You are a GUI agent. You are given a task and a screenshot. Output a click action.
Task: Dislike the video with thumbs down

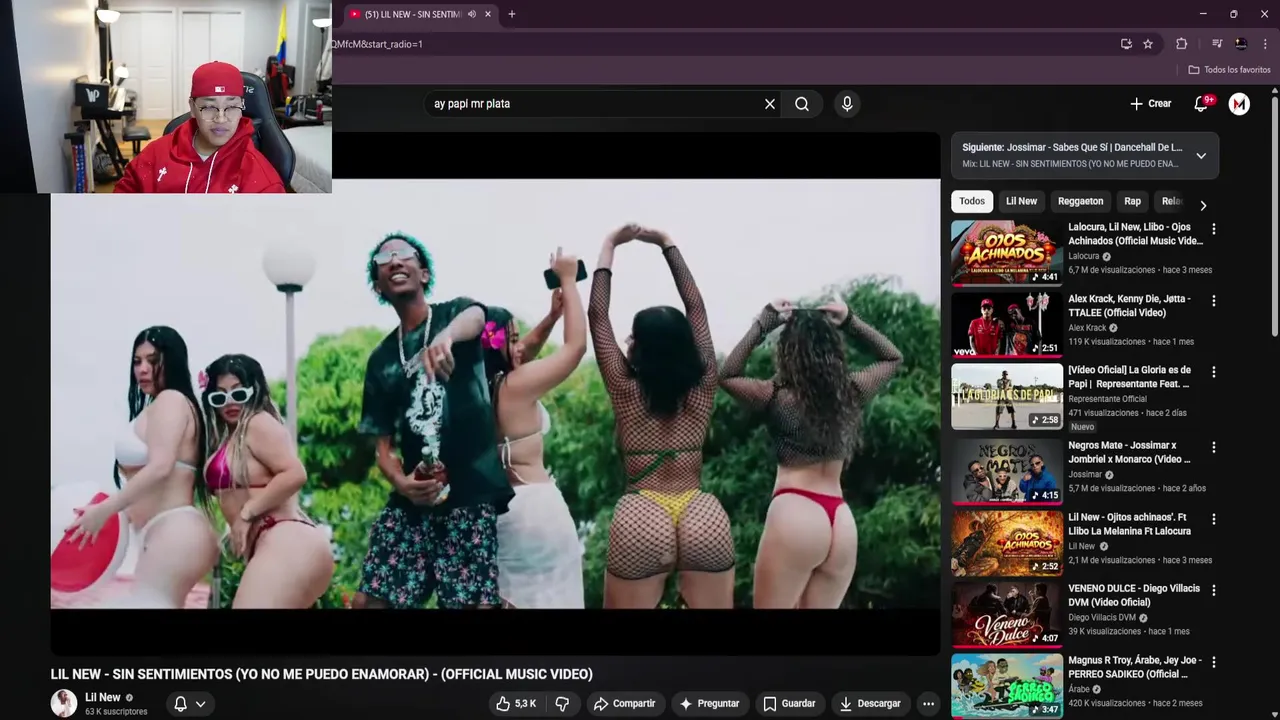[562, 704]
